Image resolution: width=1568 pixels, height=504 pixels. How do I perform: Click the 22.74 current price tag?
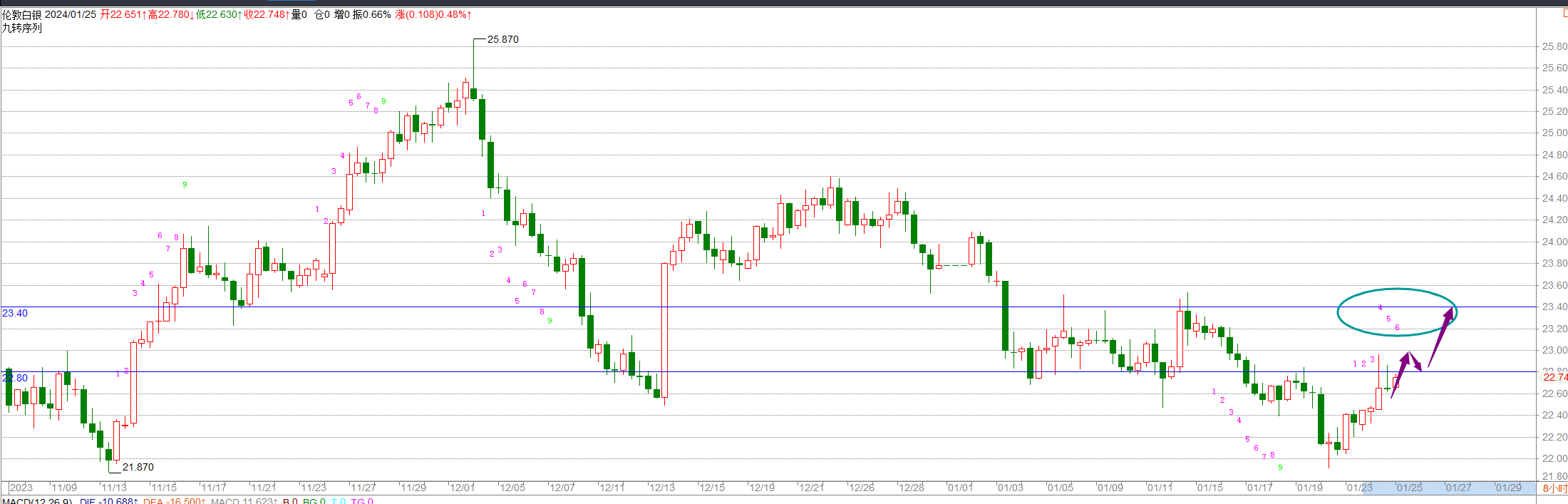click(1554, 377)
